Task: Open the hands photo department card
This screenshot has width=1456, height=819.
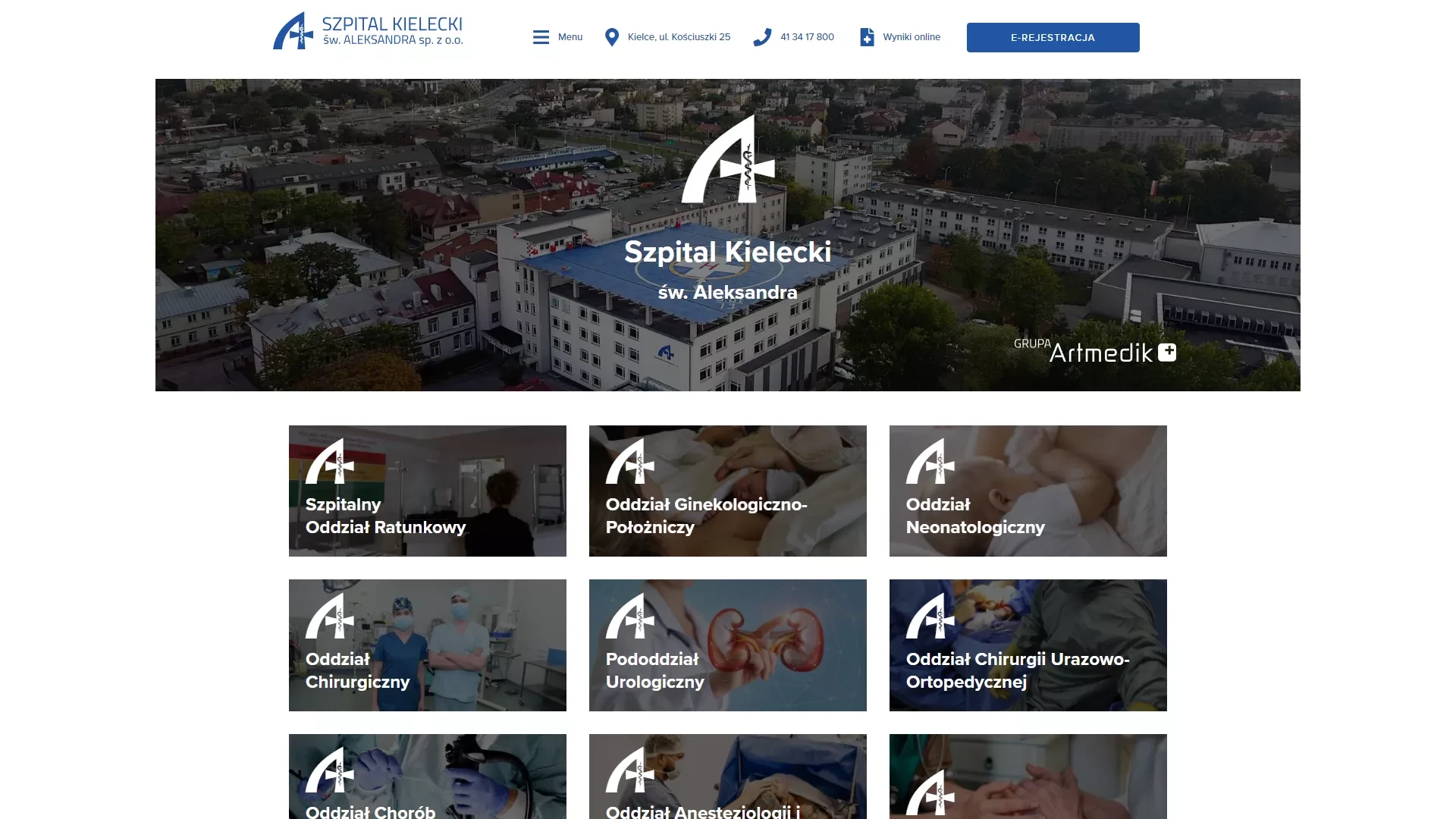Action: pyautogui.click(x=1028, y=777)
